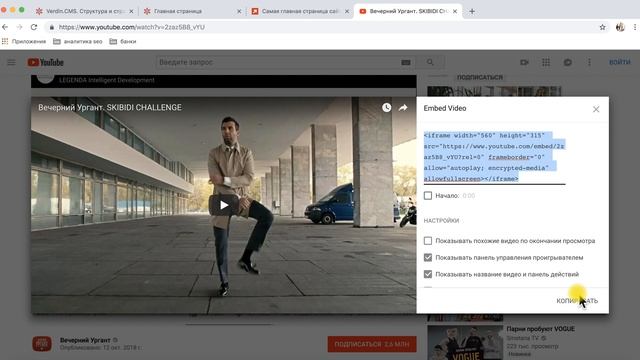Toggle Показывать похожие видео checkbox
The height and width of the screenshot is (360, 640).
[428, 241]
